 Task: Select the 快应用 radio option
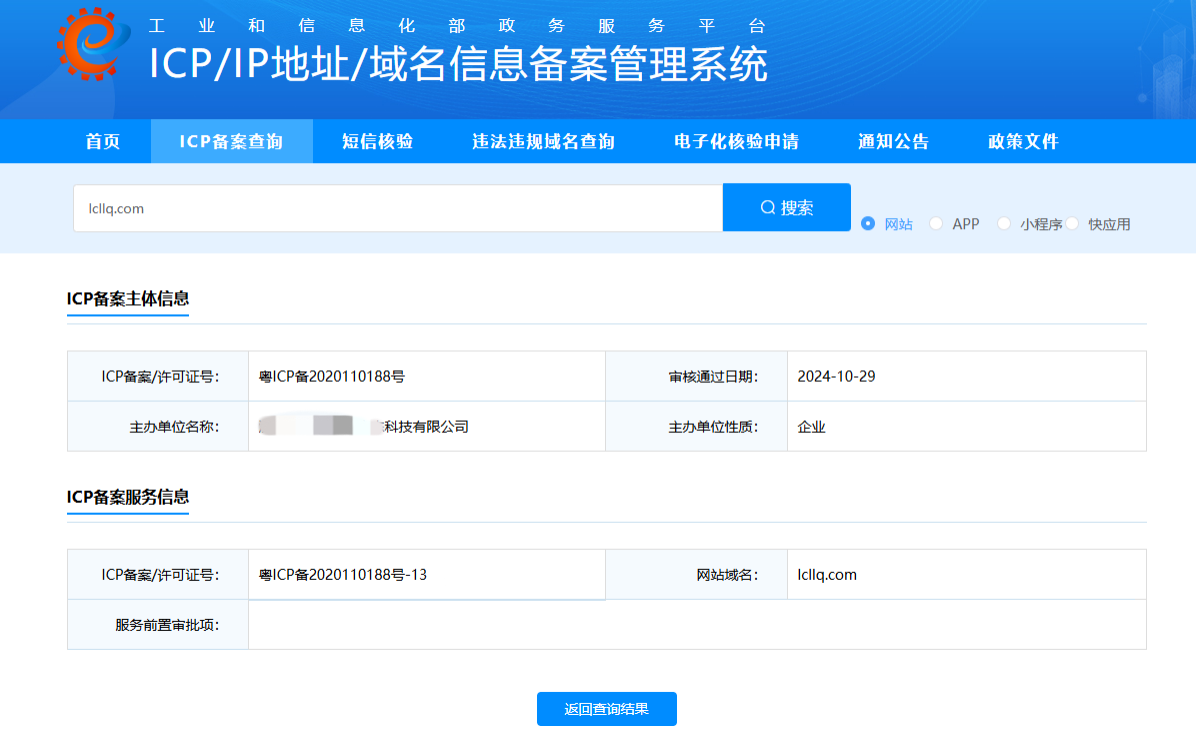click(1072, 224)
